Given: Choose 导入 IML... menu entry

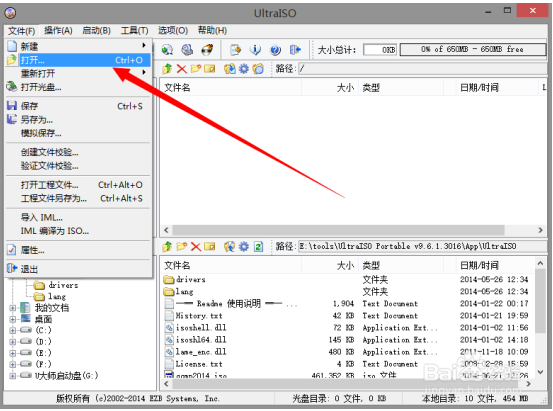Looking at the screenshot, I should [78, 217].
